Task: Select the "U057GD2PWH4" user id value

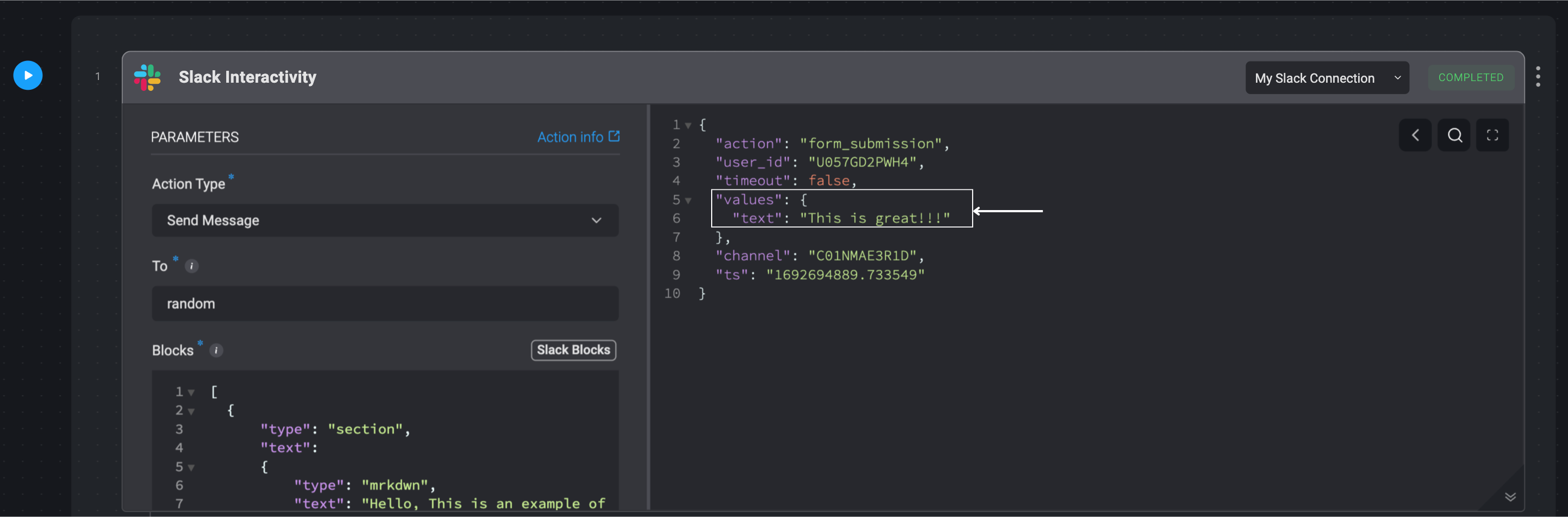Action: 862,163
